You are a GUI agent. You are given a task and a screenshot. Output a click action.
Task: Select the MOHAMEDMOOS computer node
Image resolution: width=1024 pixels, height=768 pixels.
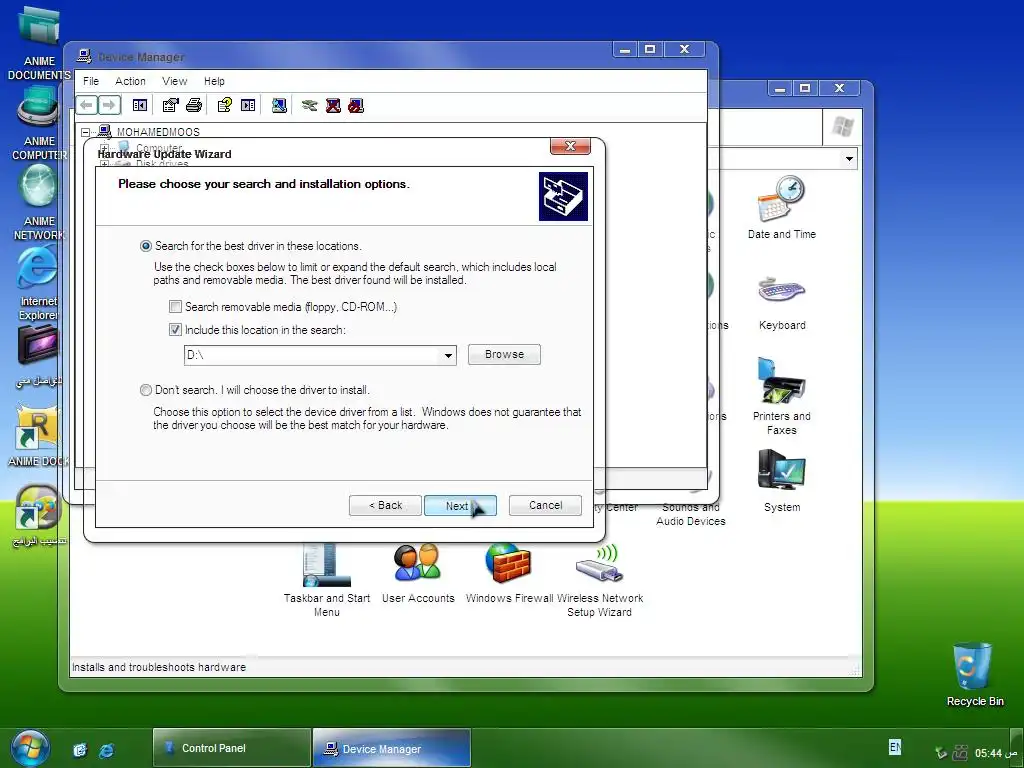point(158,132)
